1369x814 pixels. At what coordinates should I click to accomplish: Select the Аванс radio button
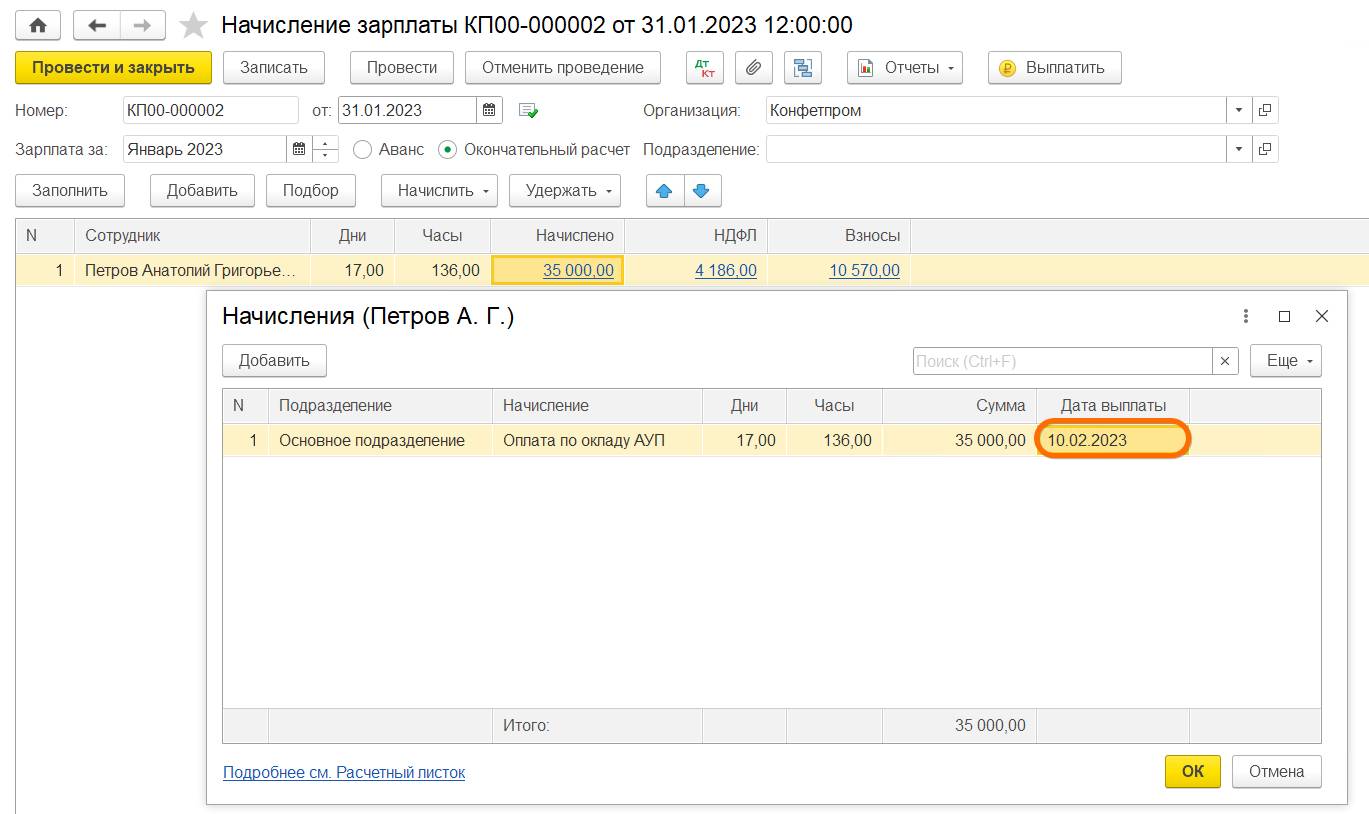click(362, 149)
